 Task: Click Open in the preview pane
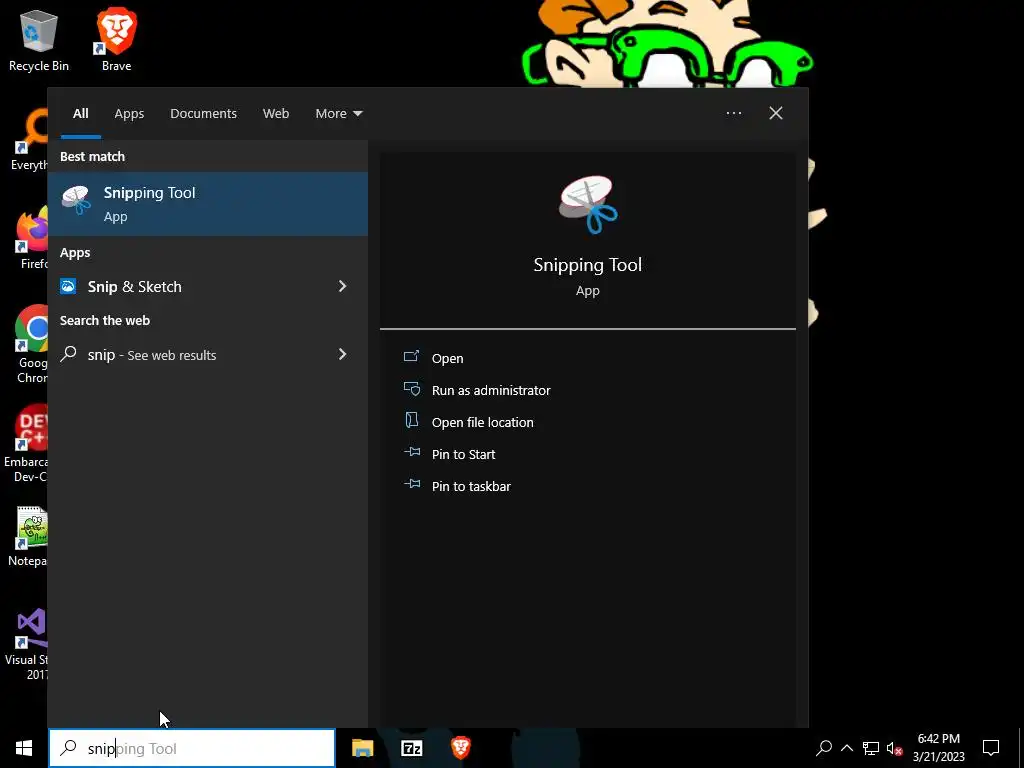pyautogui.click(x=447, y=358)
